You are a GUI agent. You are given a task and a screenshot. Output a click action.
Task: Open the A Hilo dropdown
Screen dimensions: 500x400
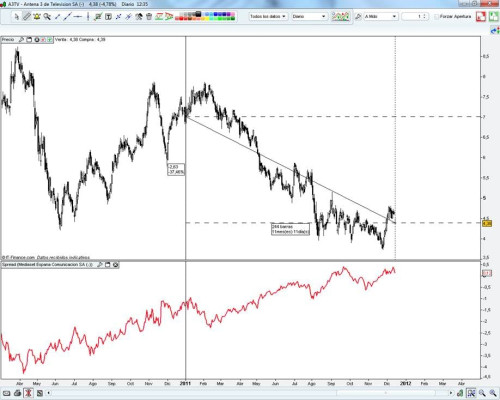tap(380, 16)
